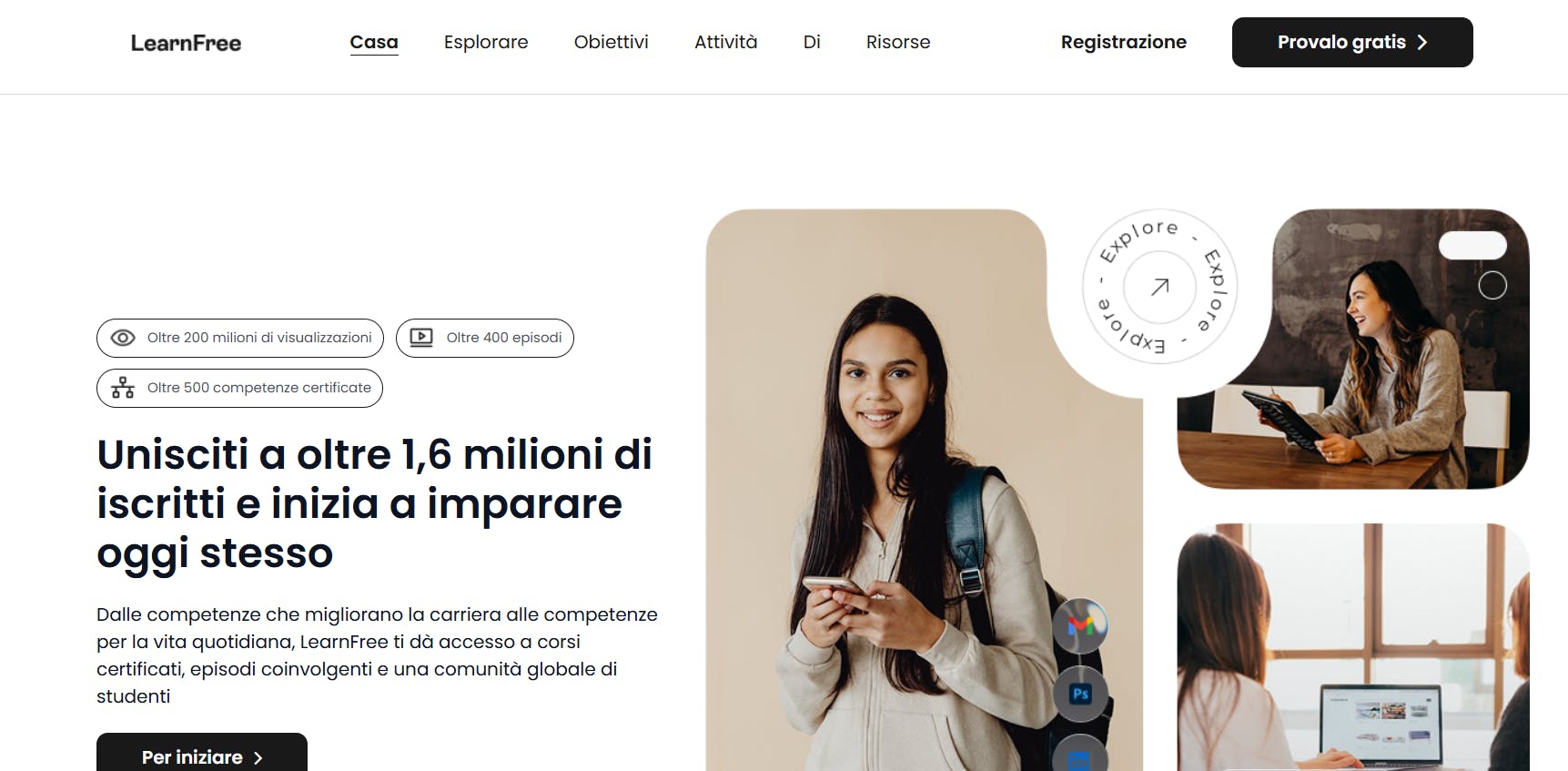Open the laptop meeting photo thumbnail
This screenshot has width=1568, height=771.
[1353, 647]
